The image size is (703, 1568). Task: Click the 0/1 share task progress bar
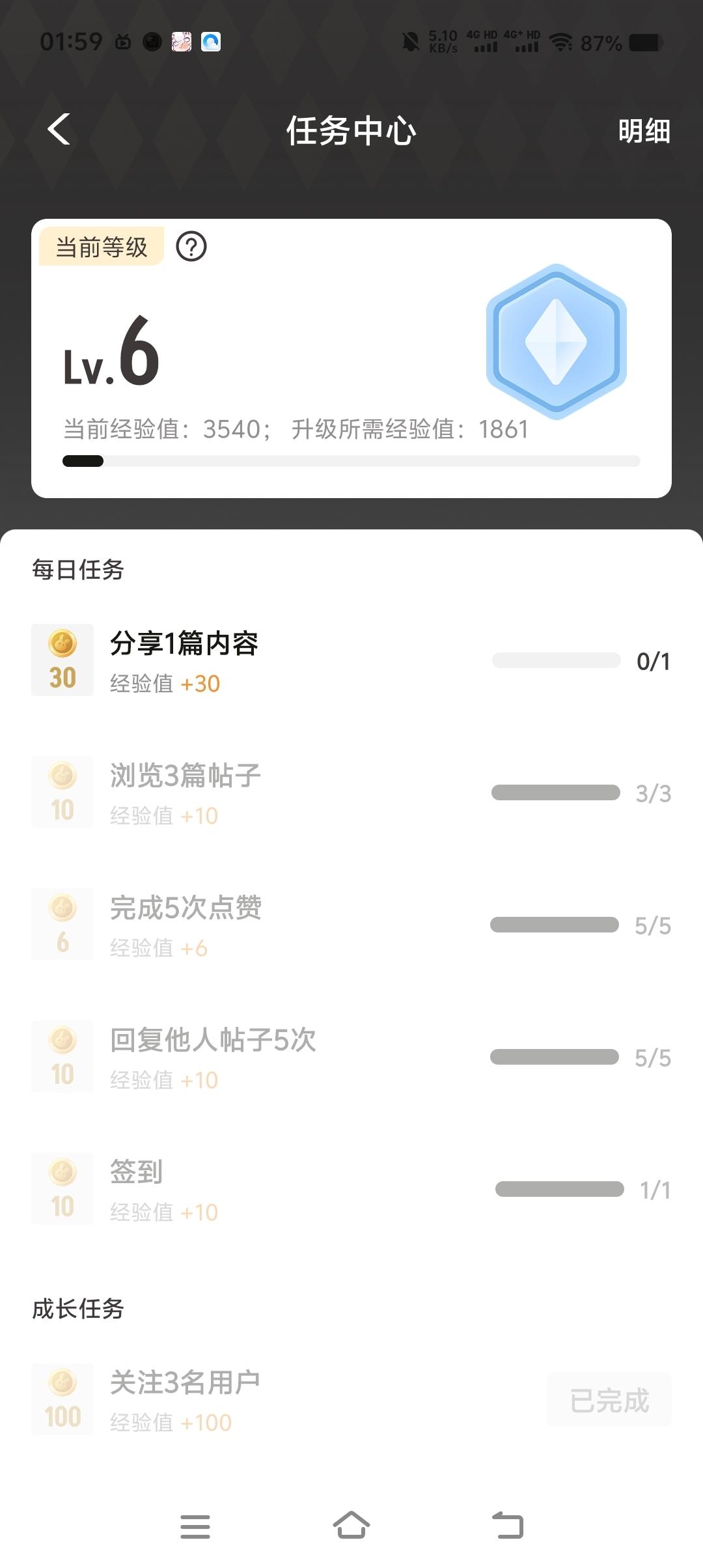[x=557, y=660]
